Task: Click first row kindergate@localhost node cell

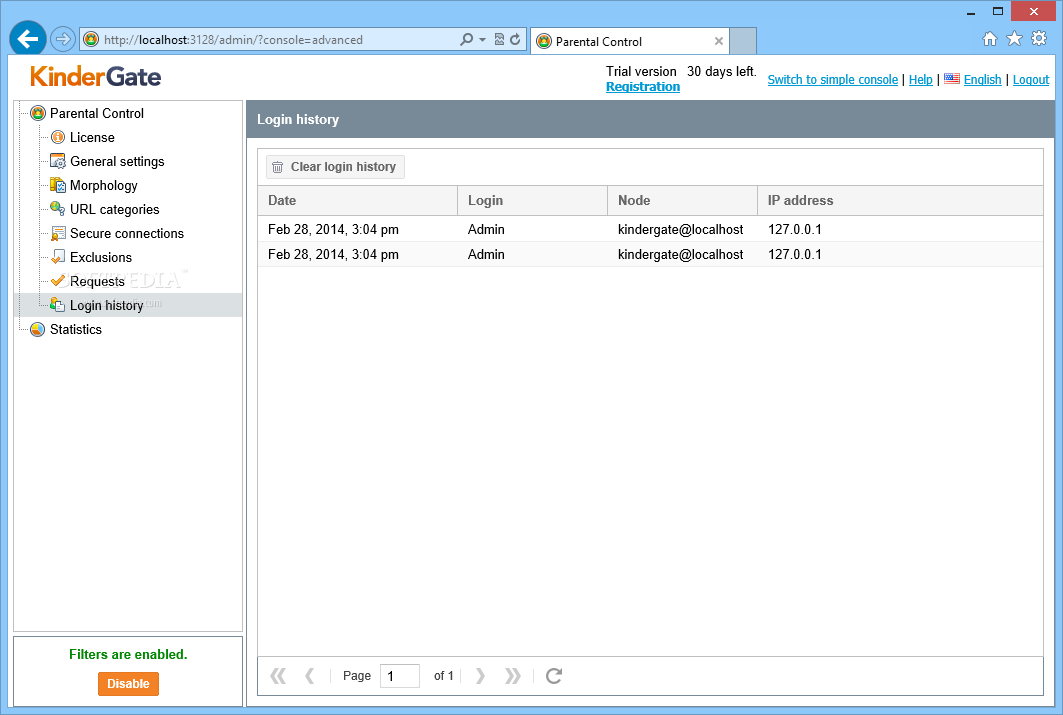Action: [x=681, y=229]
